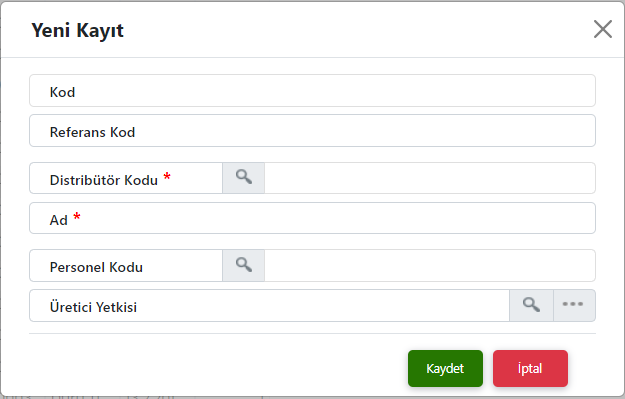The width and height of the screenshot is (625, 399).
Task: Save the record with Kaydet
Action: 445,368
